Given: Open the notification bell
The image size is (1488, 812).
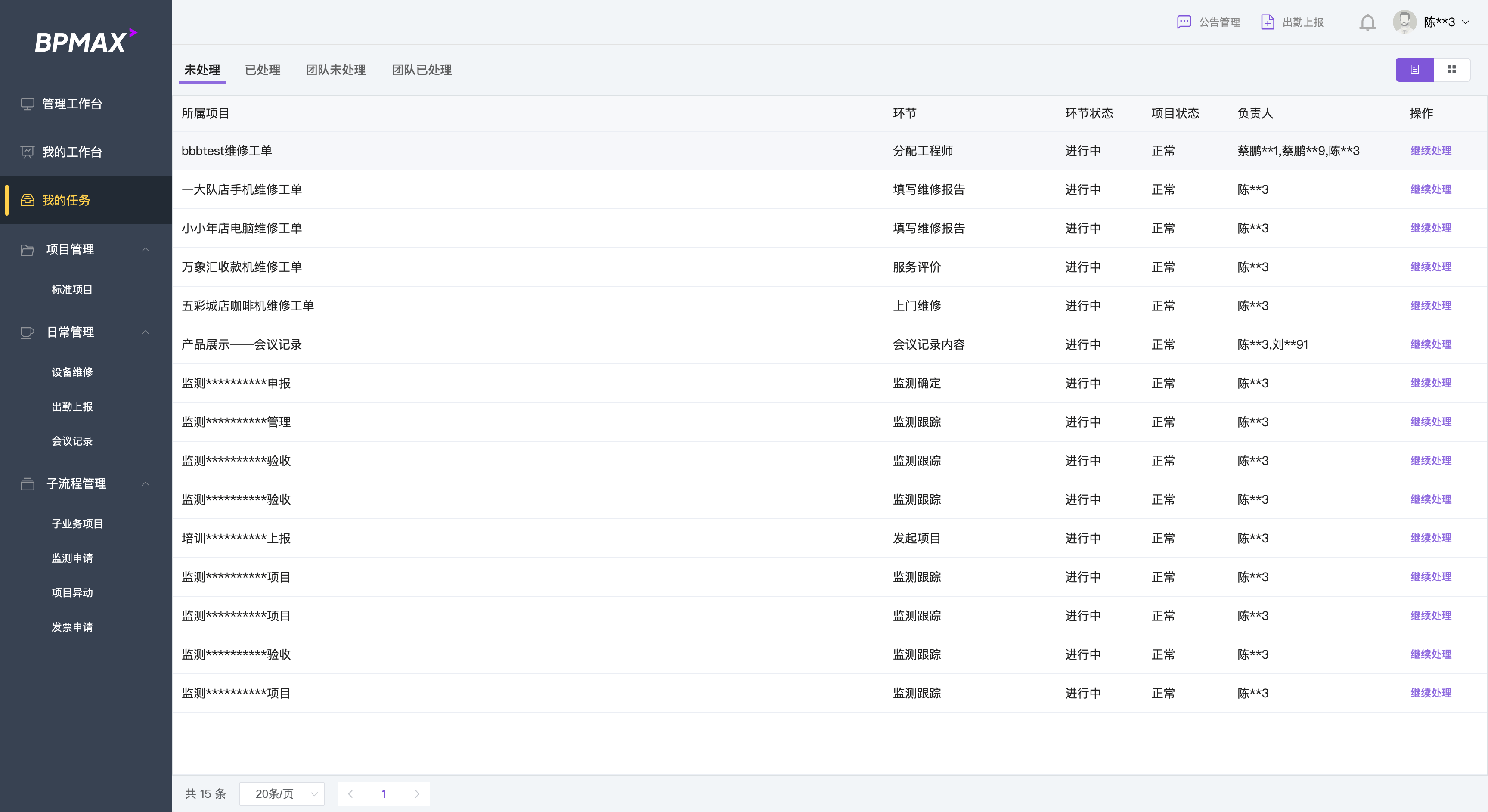Looking at the screenshot, I should pyautogui.click(x=1367, y=22).
